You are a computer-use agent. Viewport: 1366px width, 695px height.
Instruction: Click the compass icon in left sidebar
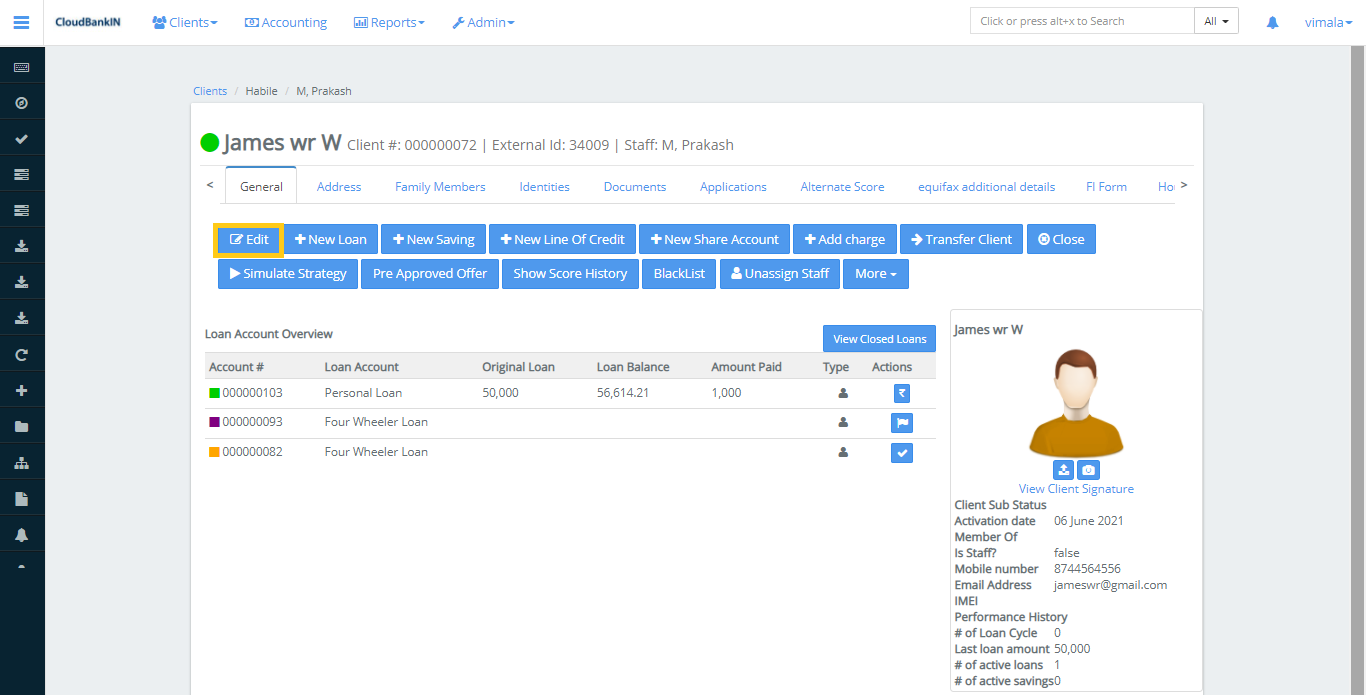coord(21,103)
